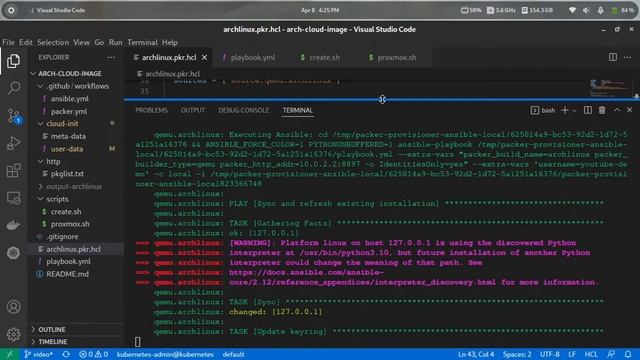This screenshot has width=640, height=360.
Task: Click Ln 43, Col 4 cursor position
Action: 476,354
